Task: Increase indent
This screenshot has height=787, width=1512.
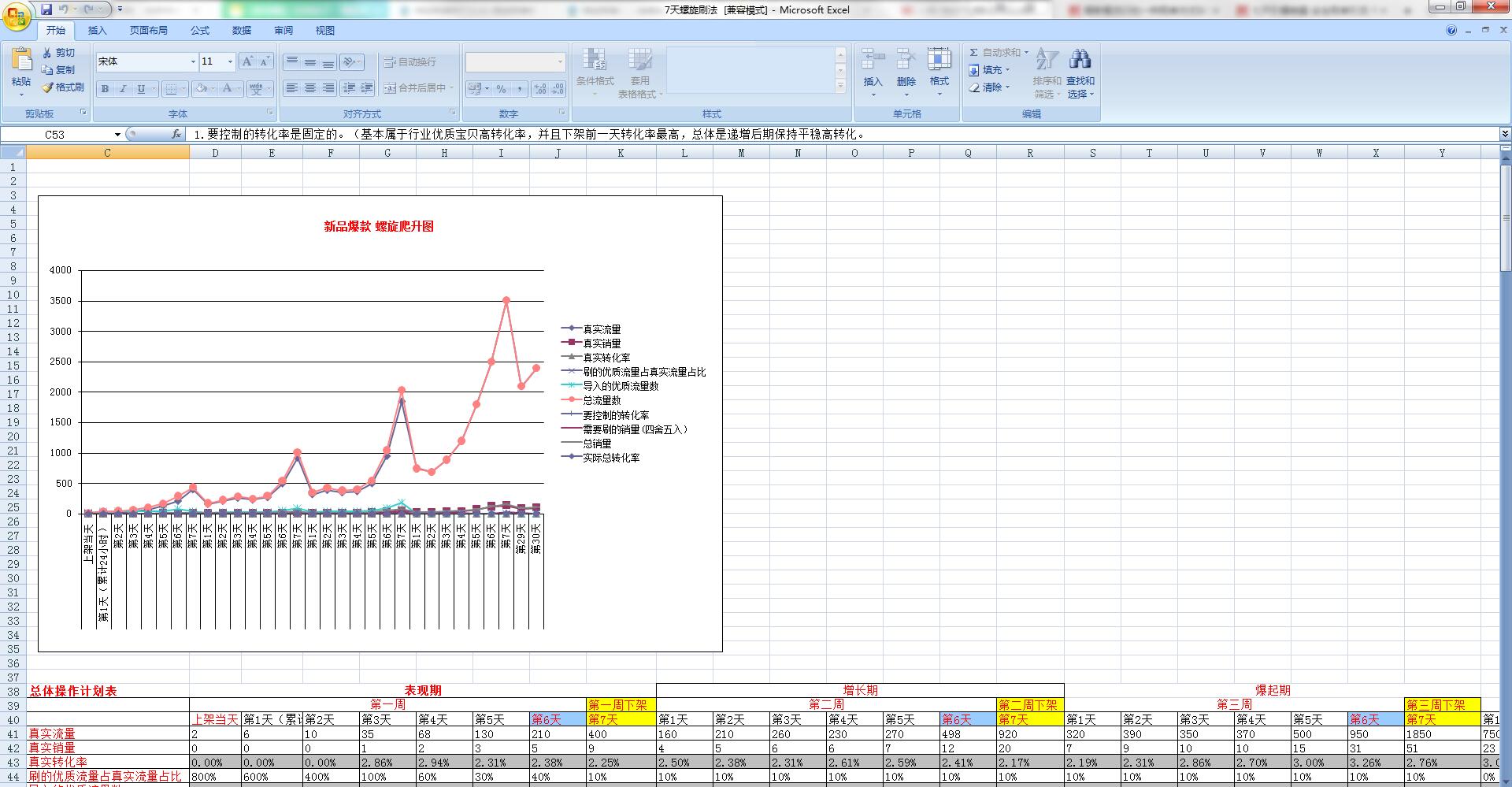Action: pyautogui.click(x=367, y=88)
